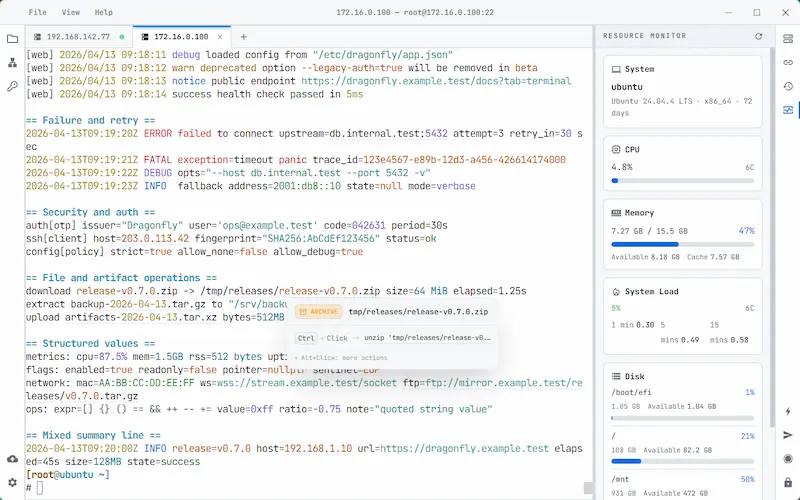Open the link icon in right sidebar
800x500 pixels.
point(788,62)
